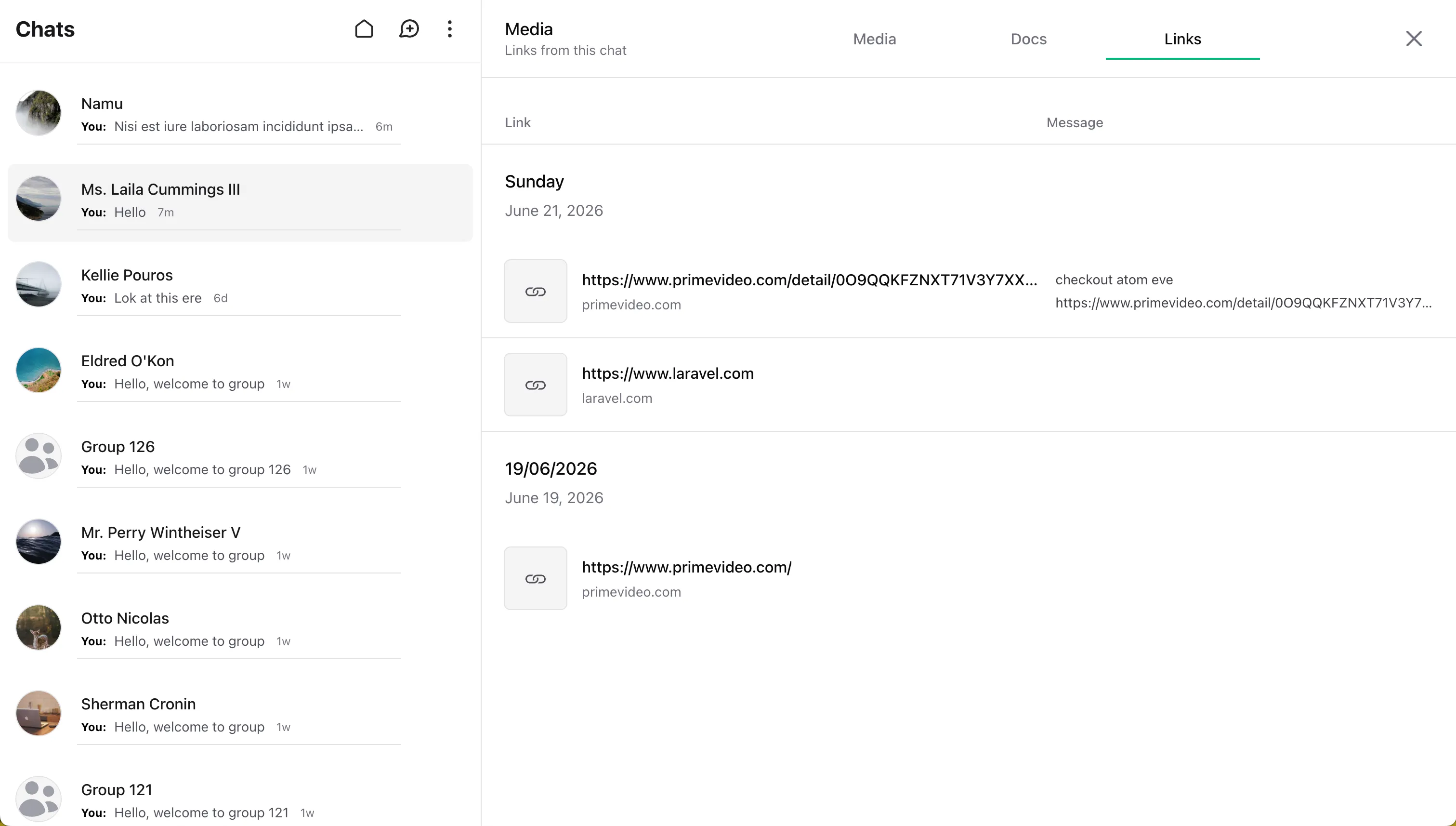The image size is (1456, 826).
Task: Switch to the Docs tab
Action: pyautogui.click(x=1028, y=39)
